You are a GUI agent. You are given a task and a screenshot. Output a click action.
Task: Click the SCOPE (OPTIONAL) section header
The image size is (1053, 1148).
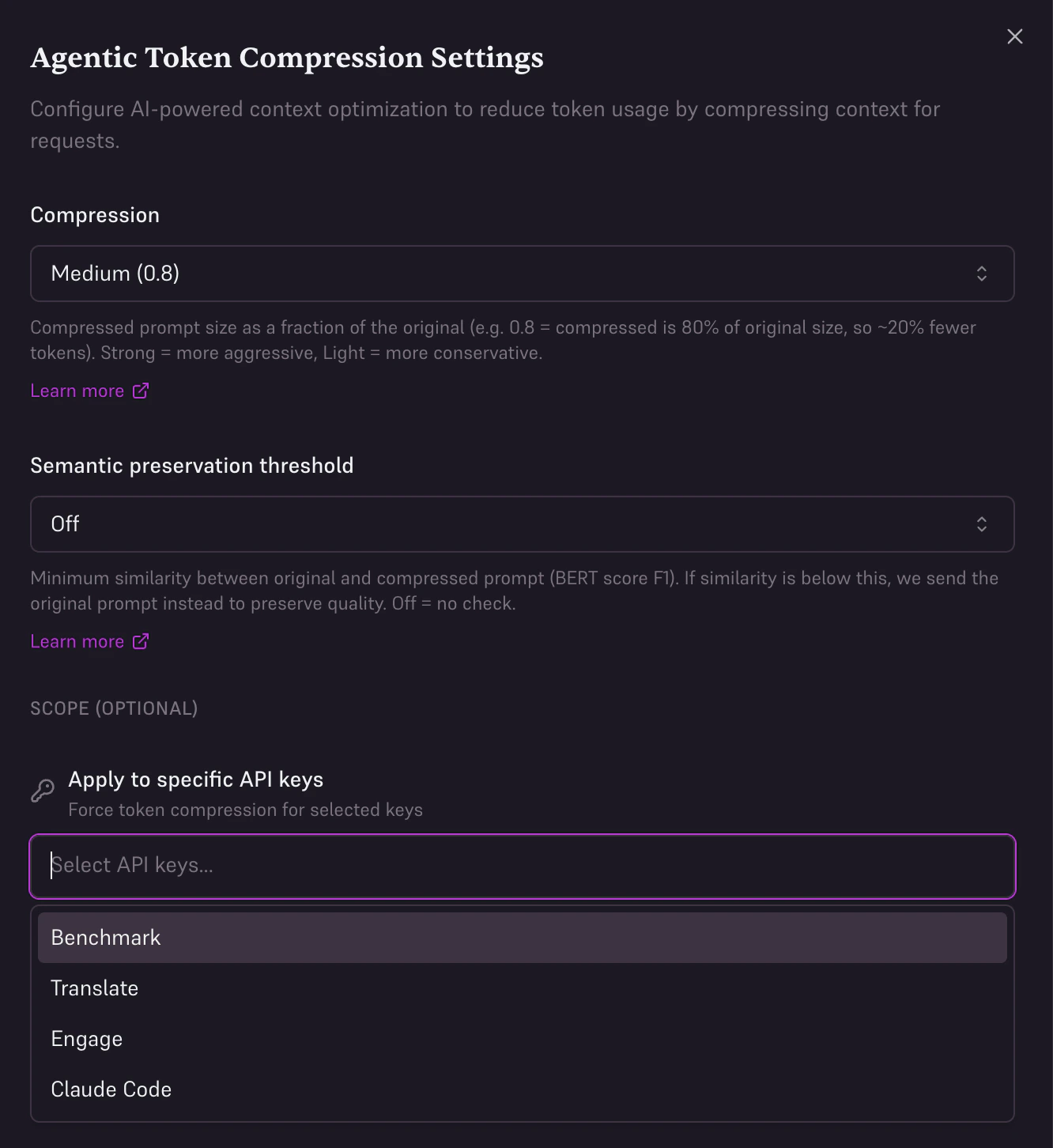coord(114,708)
